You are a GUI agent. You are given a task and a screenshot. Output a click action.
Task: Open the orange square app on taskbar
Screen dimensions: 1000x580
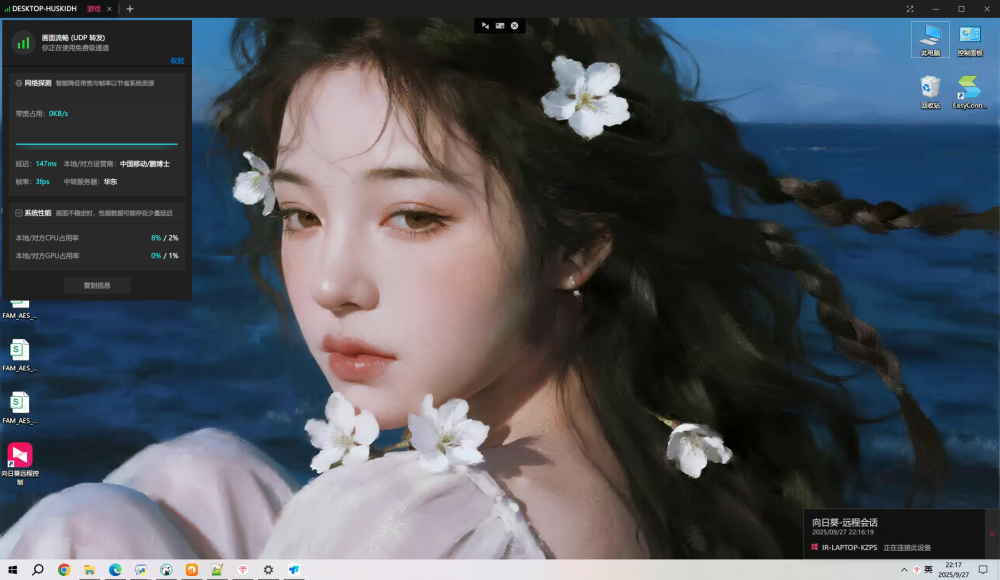191,570
